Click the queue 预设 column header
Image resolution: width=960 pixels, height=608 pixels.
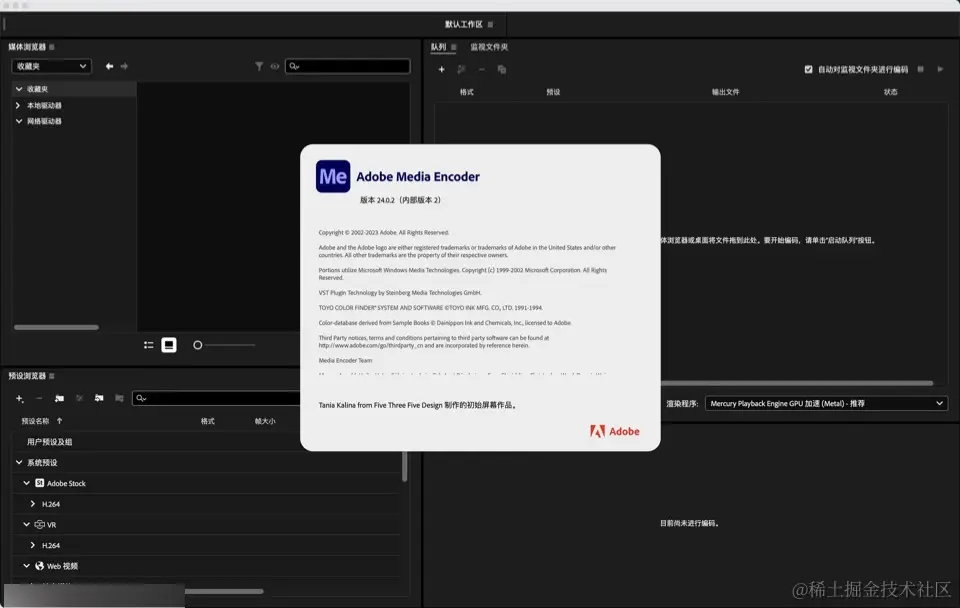(553, 92)
